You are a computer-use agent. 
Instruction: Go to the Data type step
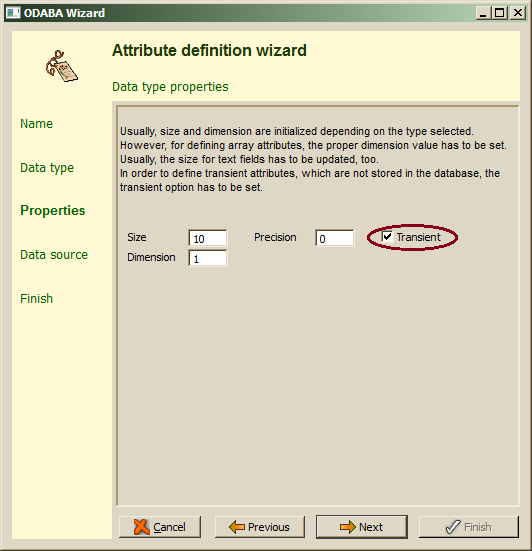coord(47,168)
